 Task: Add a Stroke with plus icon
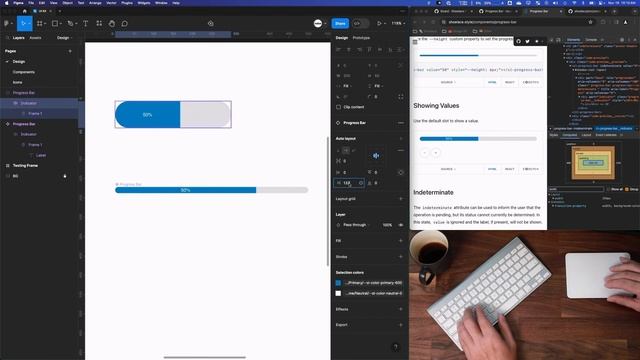(x=401, y=257)
